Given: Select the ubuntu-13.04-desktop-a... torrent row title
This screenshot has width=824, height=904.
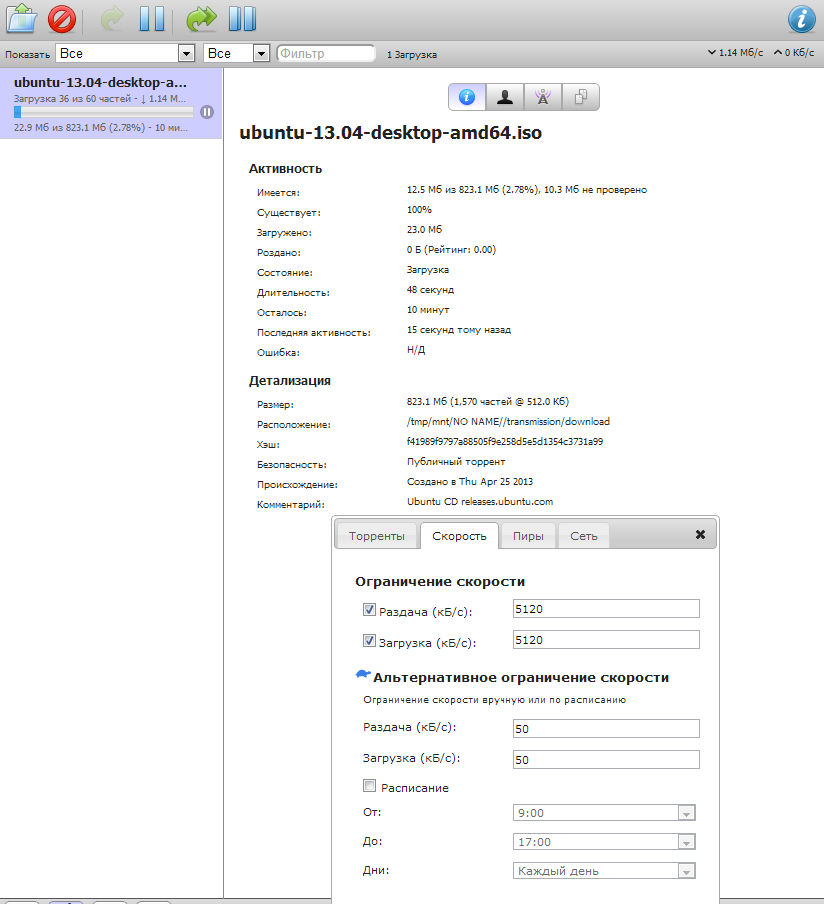Looking at the screenshot, I should click(x=100, y=82).
